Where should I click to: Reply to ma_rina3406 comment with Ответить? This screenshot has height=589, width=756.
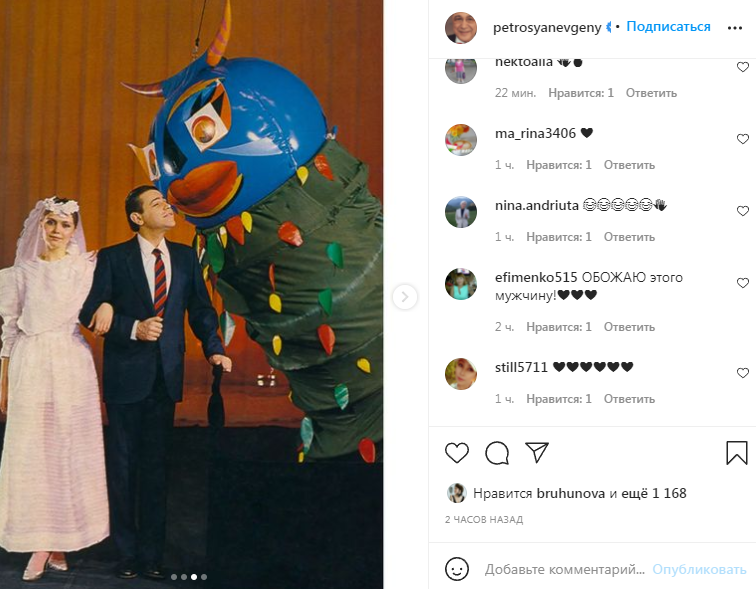pos(629,165)
